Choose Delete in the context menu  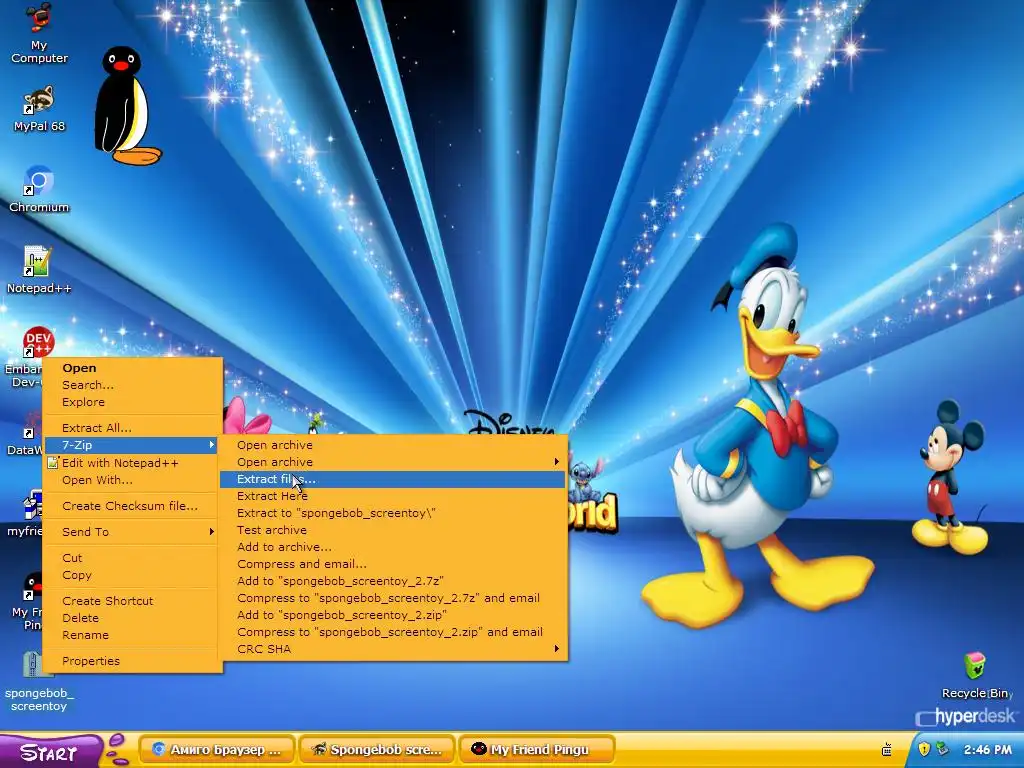tap(133, 618)
